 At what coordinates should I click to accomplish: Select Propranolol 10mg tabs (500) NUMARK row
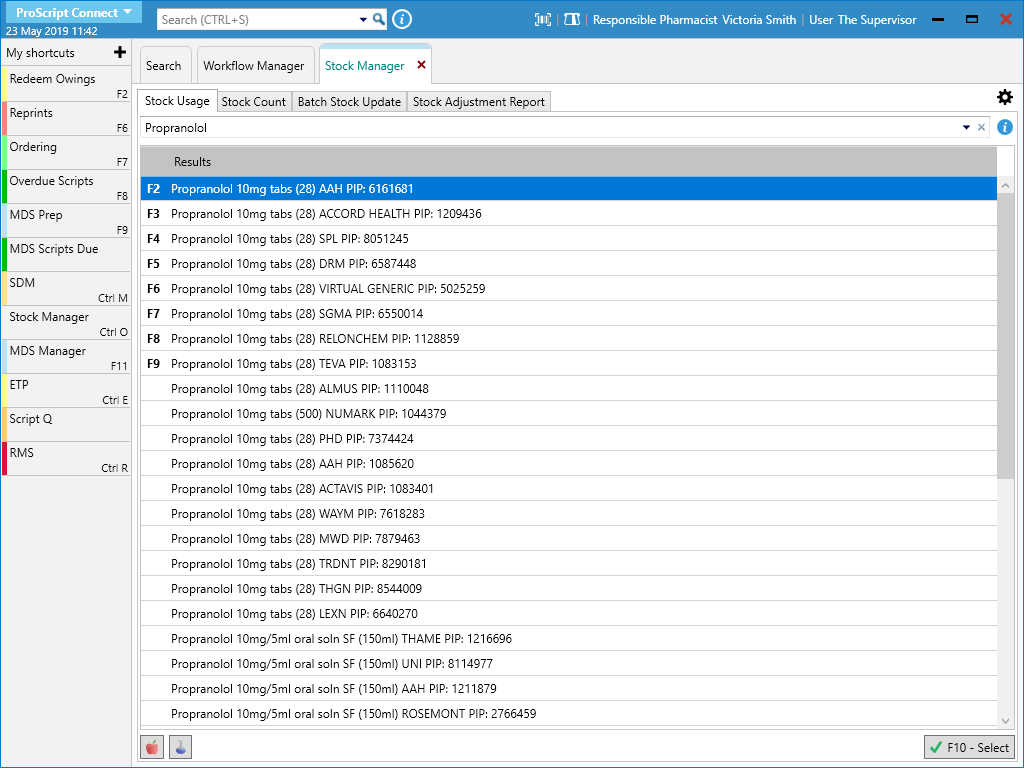click(x=569, y=413)
